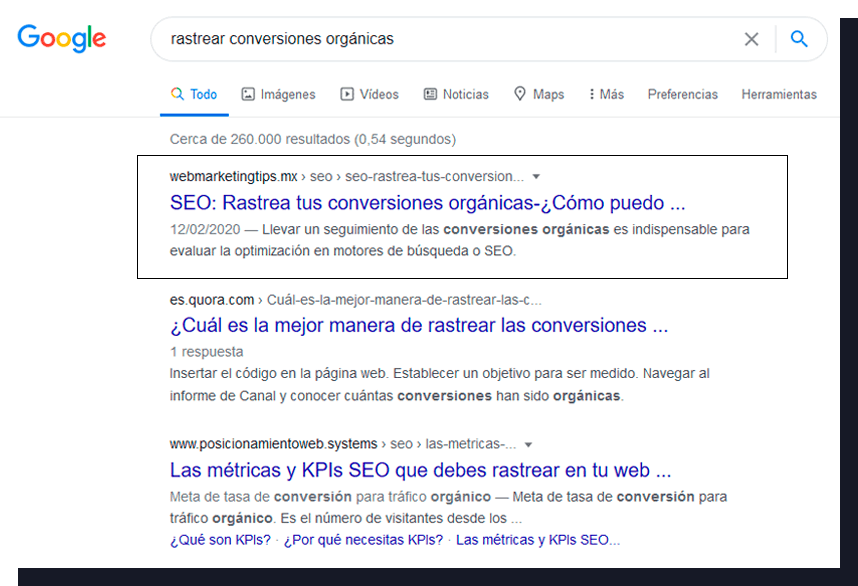The image size is (858, 586).
Task: Click the blue magnifying glass search button
Action: tap(799, 39)
